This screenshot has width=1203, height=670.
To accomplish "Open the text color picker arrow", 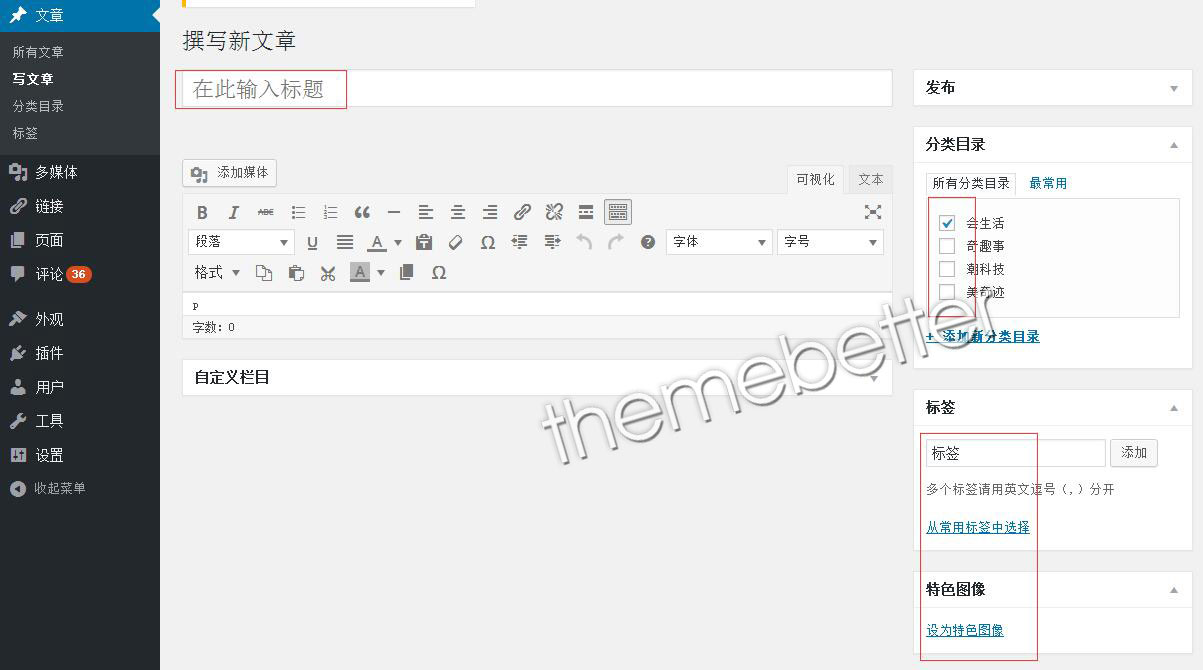I will [398, 243].
